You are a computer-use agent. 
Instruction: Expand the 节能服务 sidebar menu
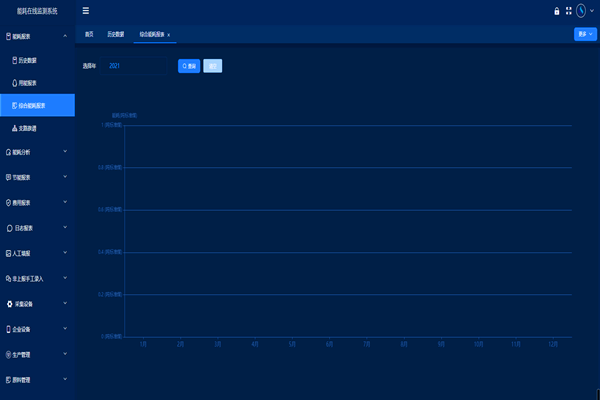(37, 177)
